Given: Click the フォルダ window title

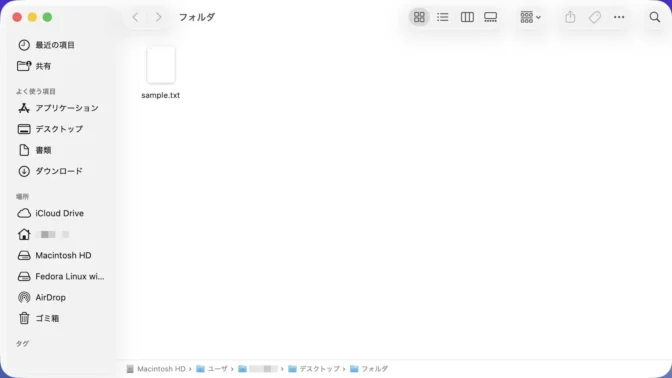Looking at the screenshot, I should tap(197, 17).
